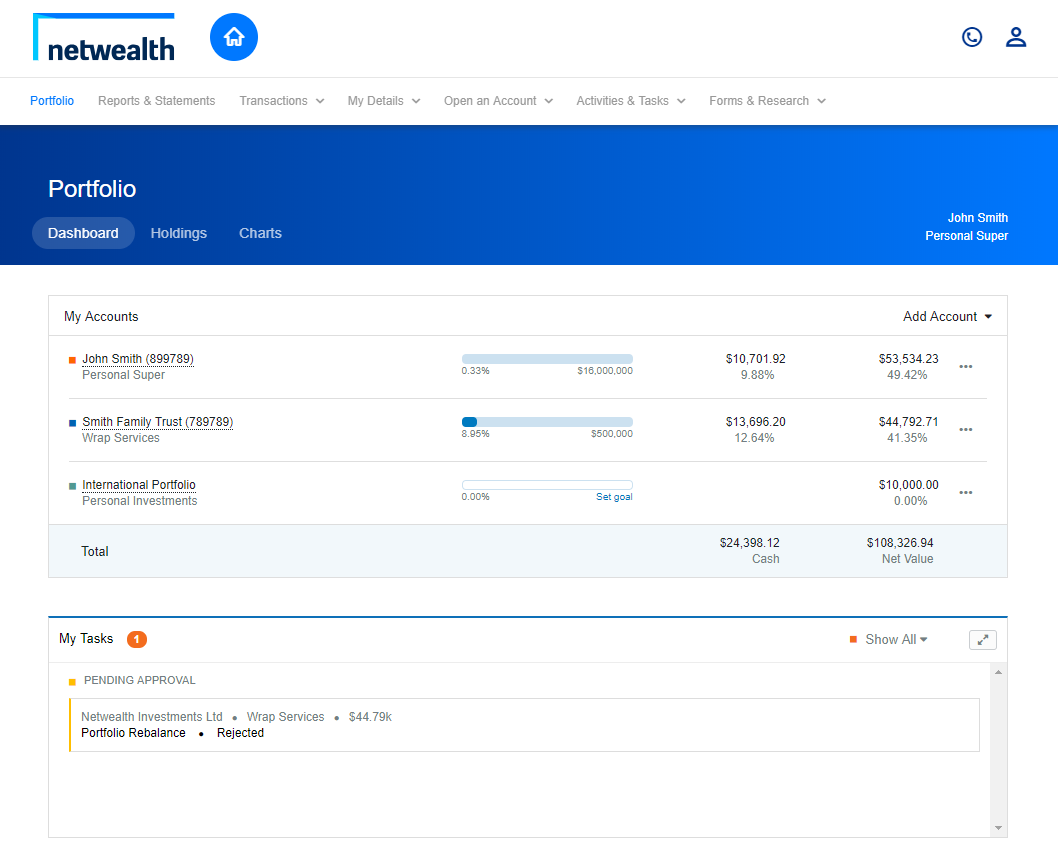Viewport: 1058px width, 845px height.
Task: Open options menu for International Portfolio
Action: tap(966, 492)
